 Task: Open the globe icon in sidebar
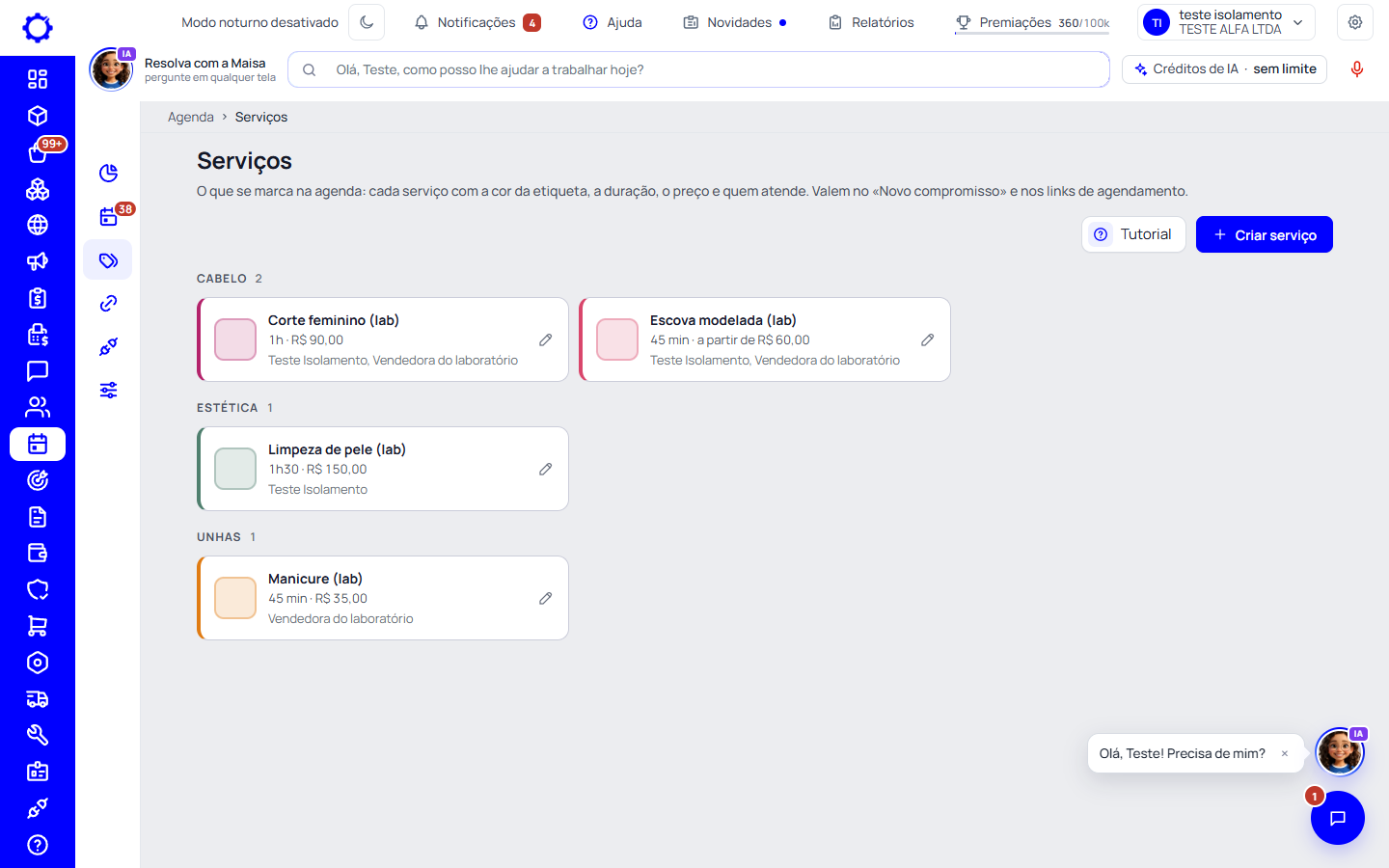pos(38,225)
